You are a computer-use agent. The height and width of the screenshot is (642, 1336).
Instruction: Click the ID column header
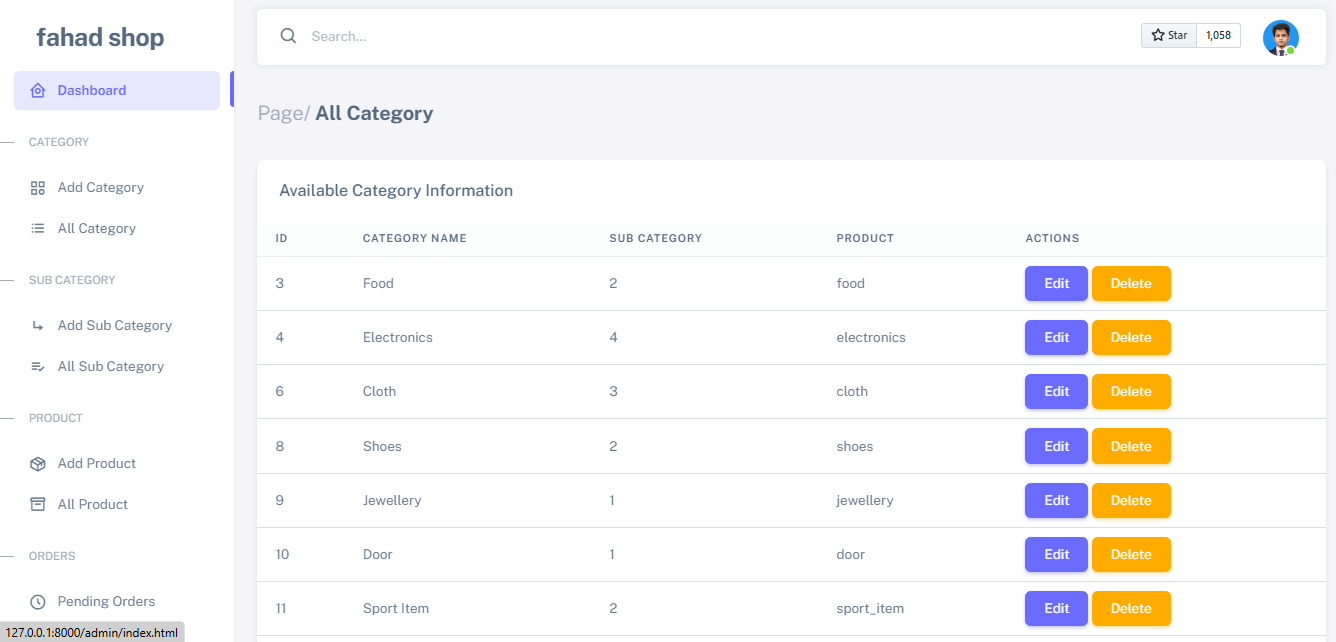coord(282,238)
